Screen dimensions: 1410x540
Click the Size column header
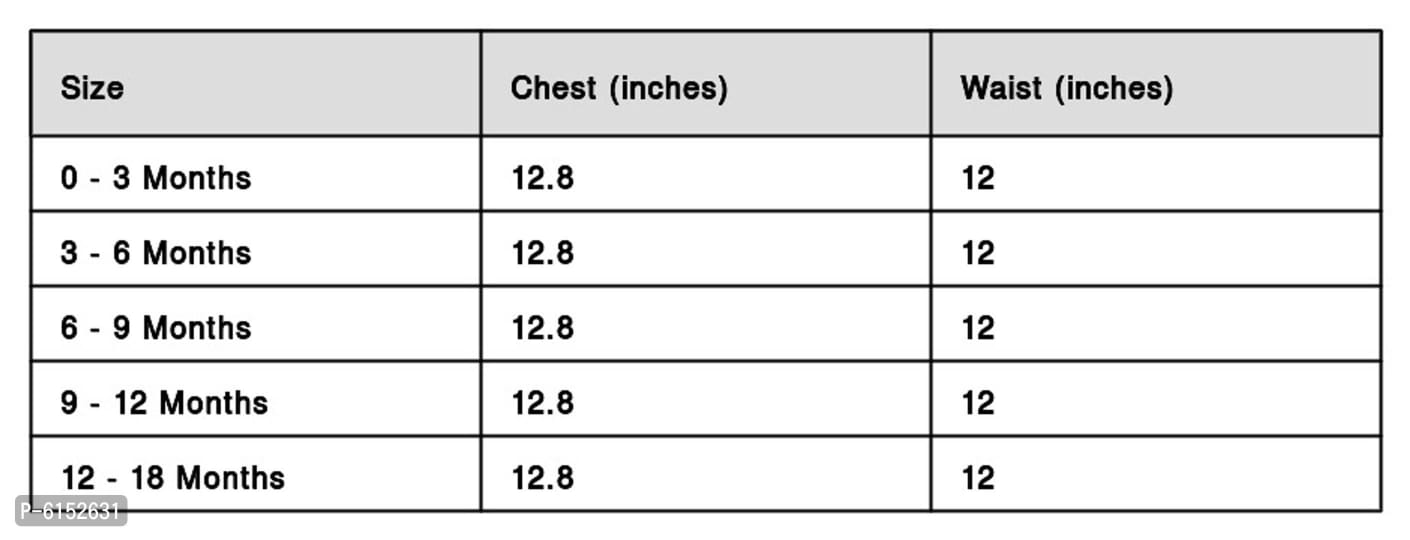coord(92,88)
